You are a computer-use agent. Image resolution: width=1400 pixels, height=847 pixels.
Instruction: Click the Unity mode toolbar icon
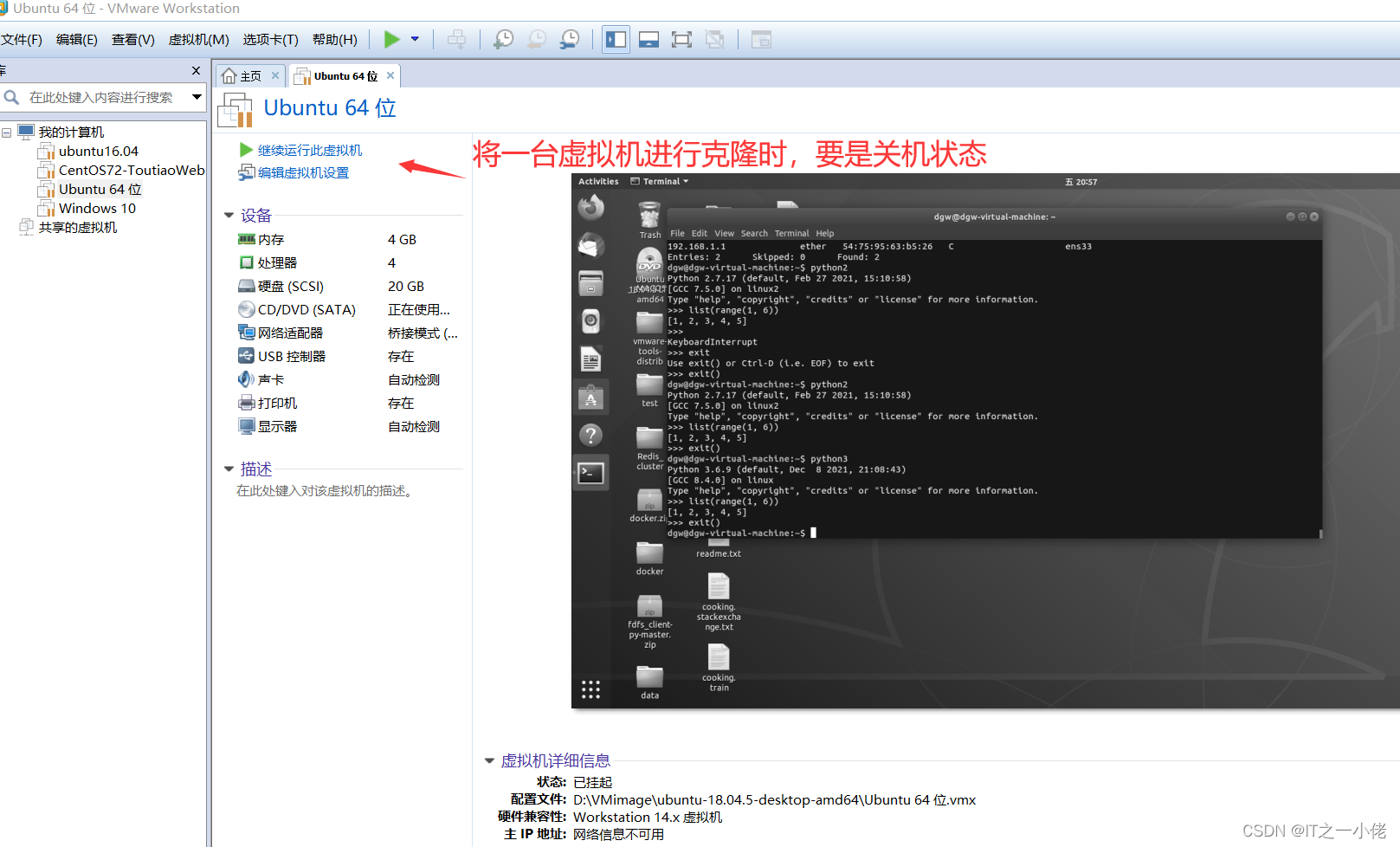point(714,39)
